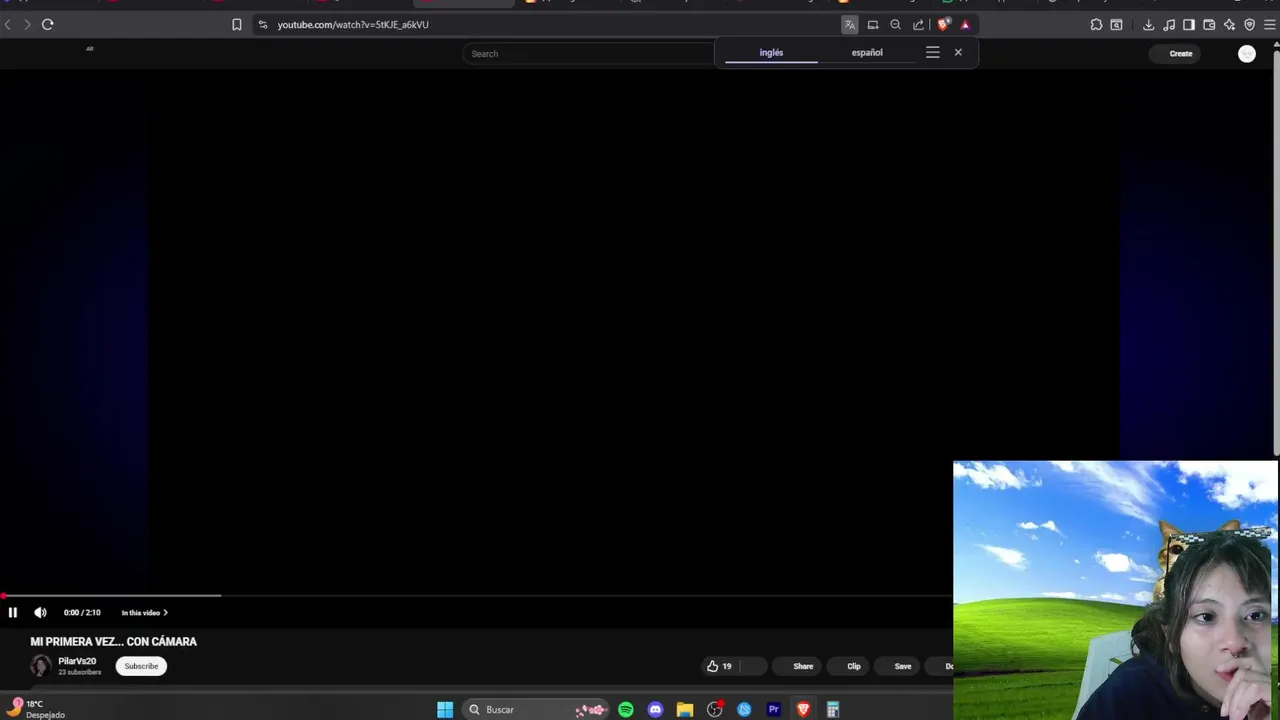Open Brave Leo AI sparkle icon

[x=1229, y=24]
